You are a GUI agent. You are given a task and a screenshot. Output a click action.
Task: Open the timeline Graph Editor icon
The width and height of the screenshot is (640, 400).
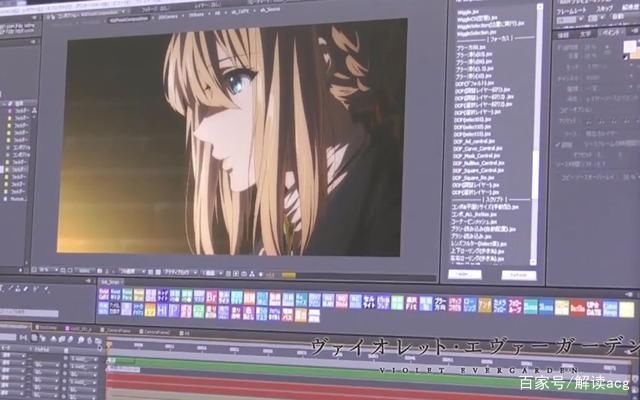pos(98,341)
